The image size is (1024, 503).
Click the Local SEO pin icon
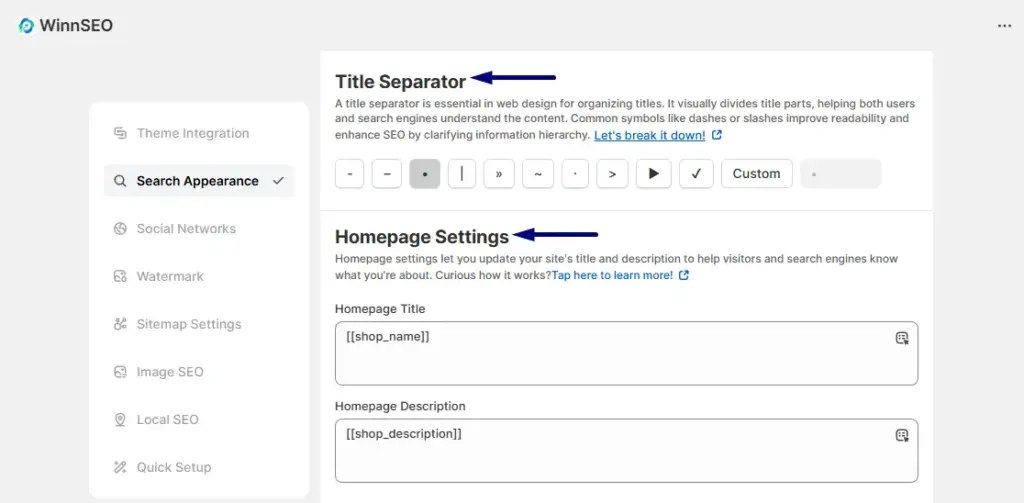click(120, 419)
